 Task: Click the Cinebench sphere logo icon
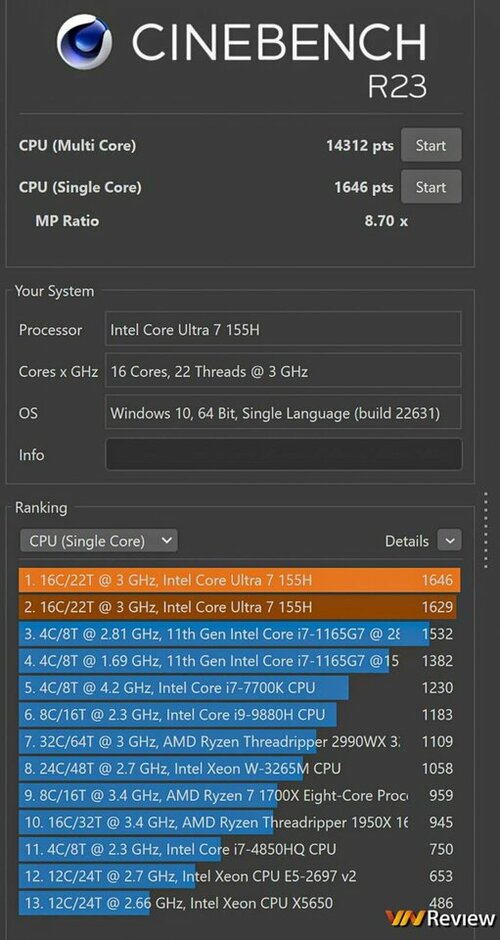click(84, 43)
